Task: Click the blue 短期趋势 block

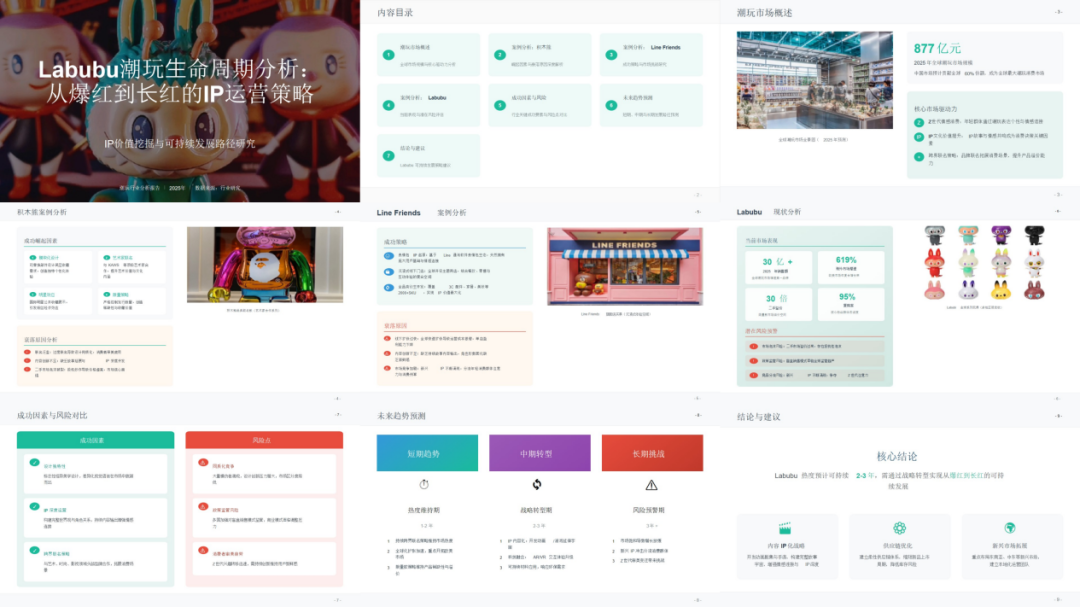Action: point(427,453)
